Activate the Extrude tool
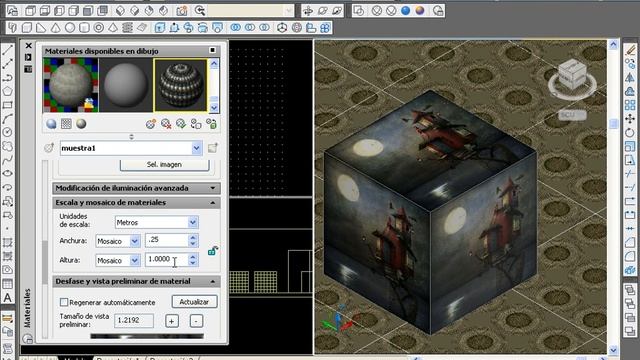 coord(160,27)
